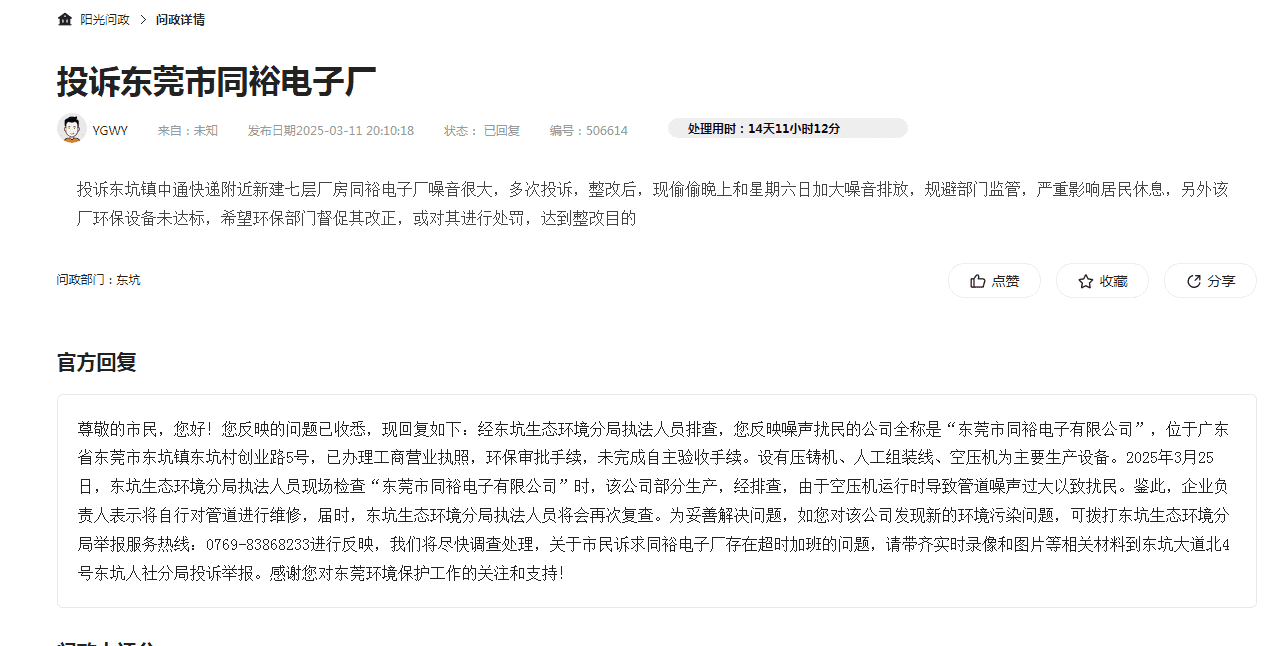Click the 处理用时 duration badge
The width and height of the screenshot is (1280, 646).
click(788, 128)
